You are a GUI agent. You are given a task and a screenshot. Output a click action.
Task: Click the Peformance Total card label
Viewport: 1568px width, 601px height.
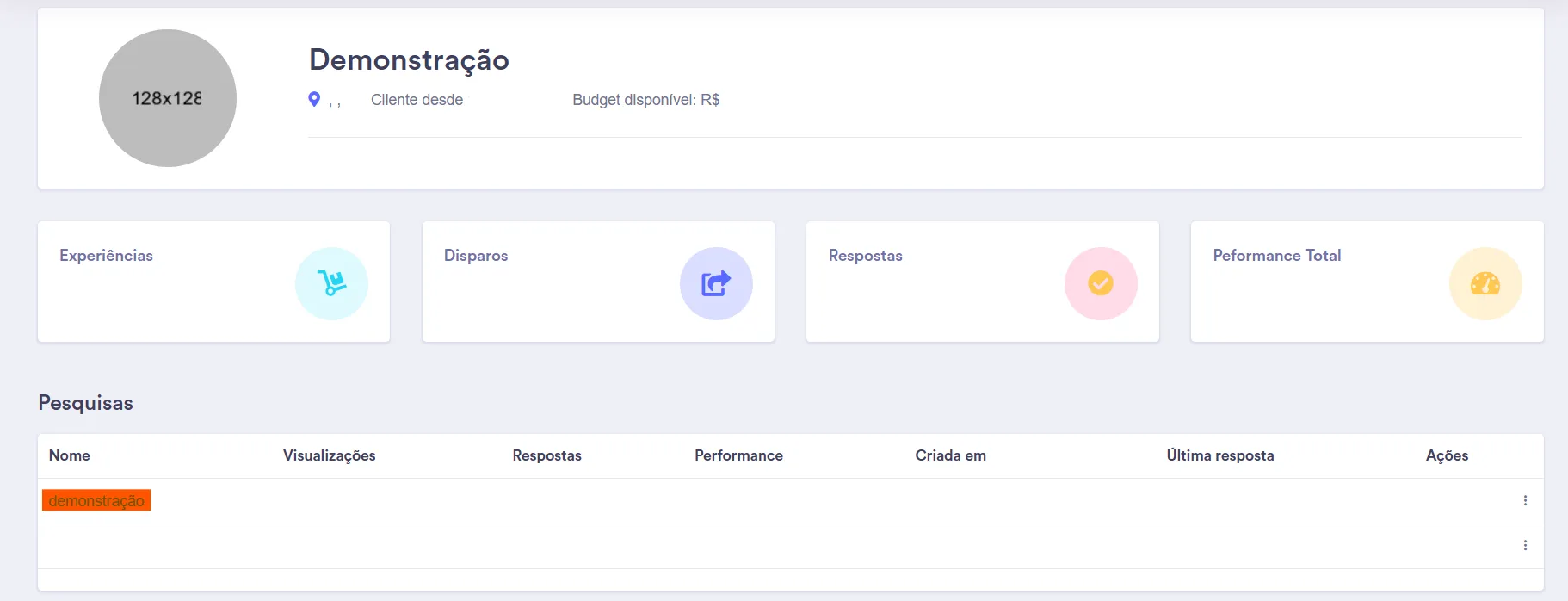[1277, 256]
